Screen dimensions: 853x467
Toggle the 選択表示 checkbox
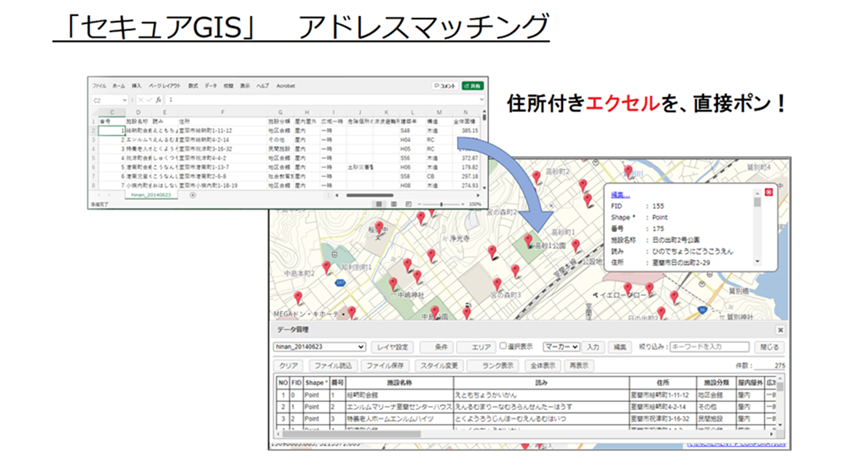503,346
